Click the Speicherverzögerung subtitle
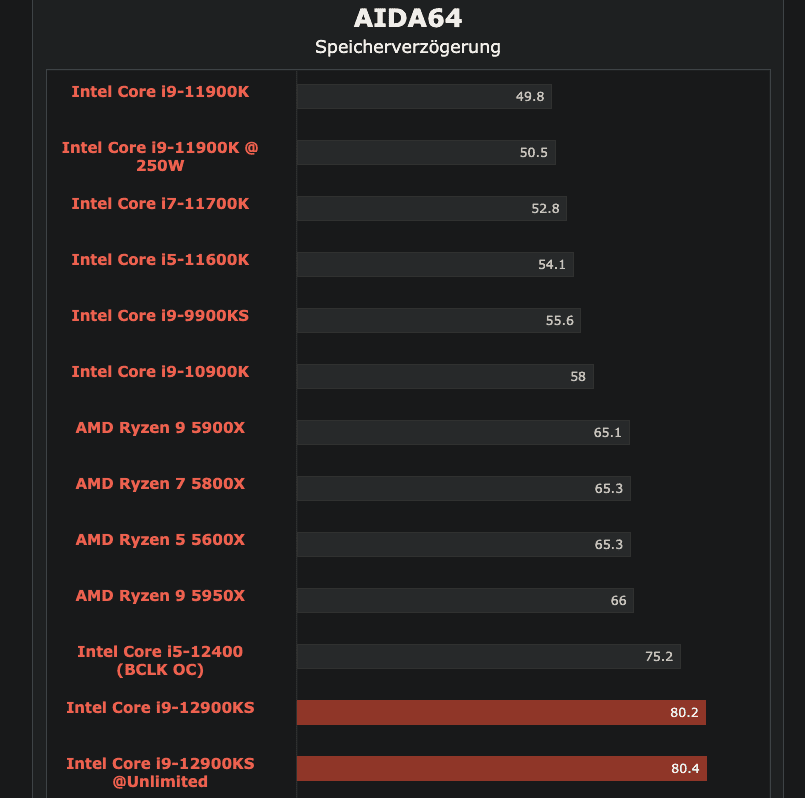The width and height of the screenshot is (805, 798). [408, 47]
